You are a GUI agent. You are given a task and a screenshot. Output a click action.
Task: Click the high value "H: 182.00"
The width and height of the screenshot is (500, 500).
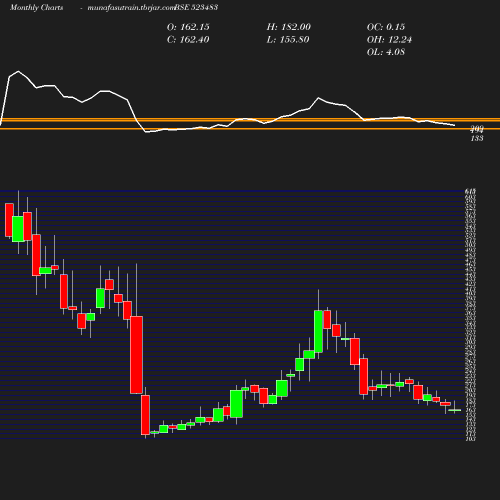click(289, 27)
